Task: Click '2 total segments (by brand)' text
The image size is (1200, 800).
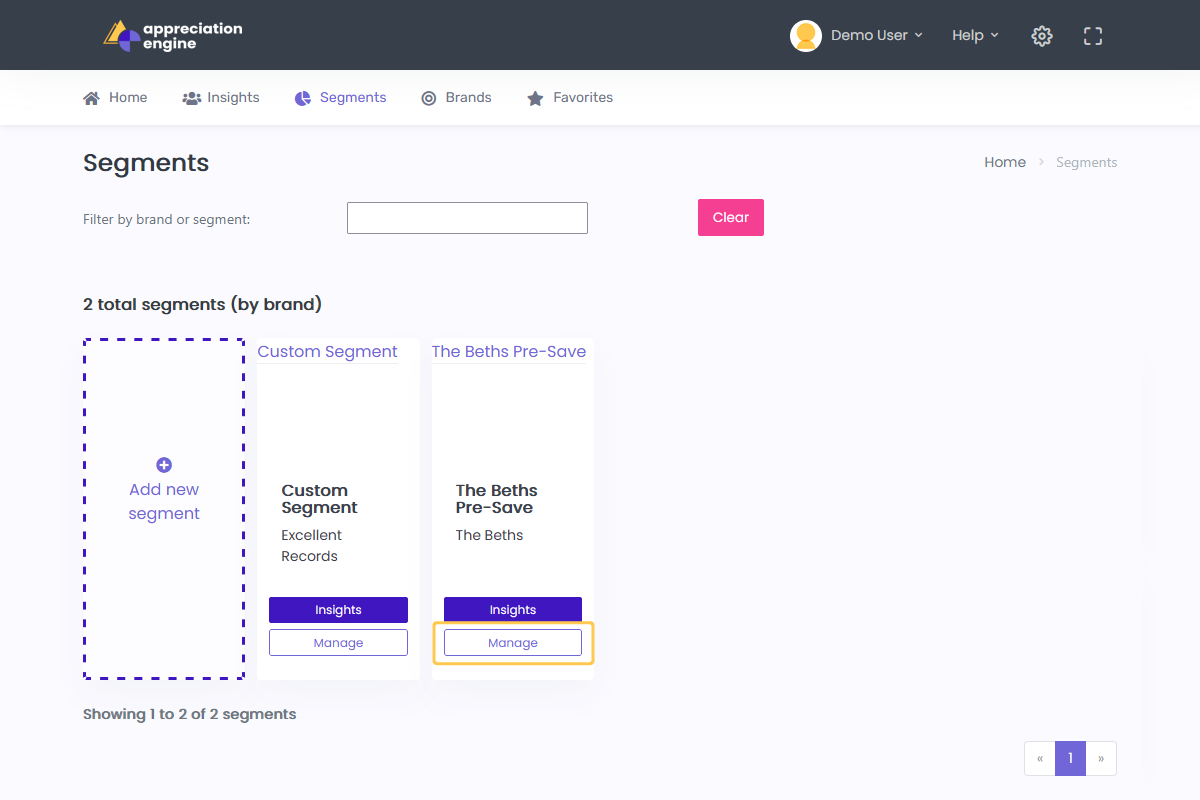Action: click(202, 304)
